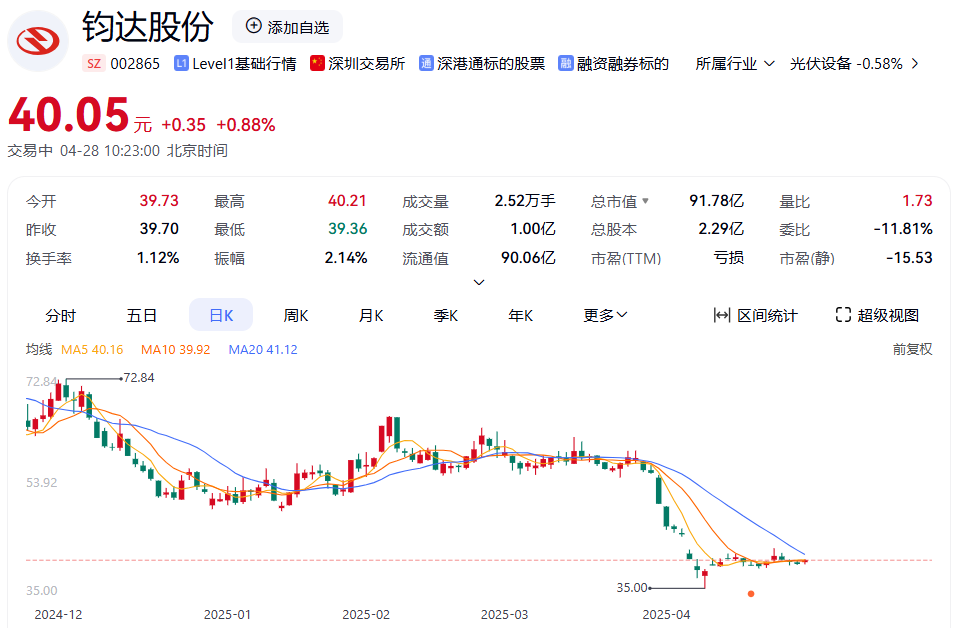Viewport: 961px width, 628px height.
Task: Click the 总股本 value 2.29亿
Action: [721, 229]
